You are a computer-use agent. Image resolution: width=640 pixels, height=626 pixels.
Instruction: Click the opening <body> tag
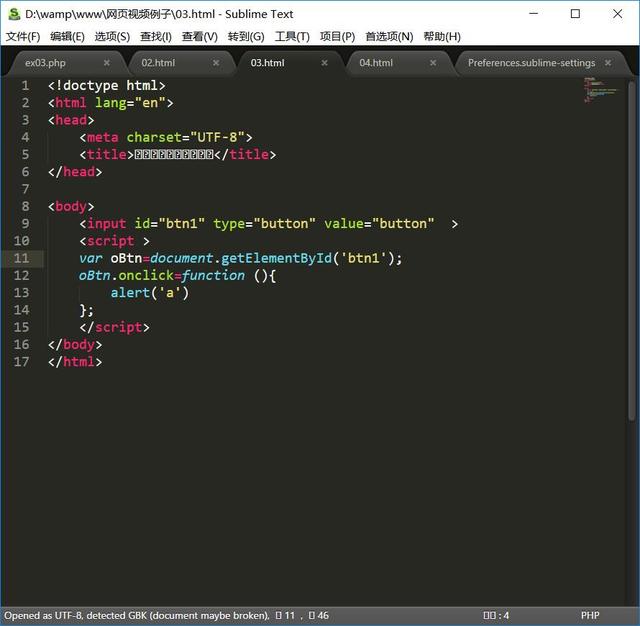pyautogui.click(x=71, y=206)
